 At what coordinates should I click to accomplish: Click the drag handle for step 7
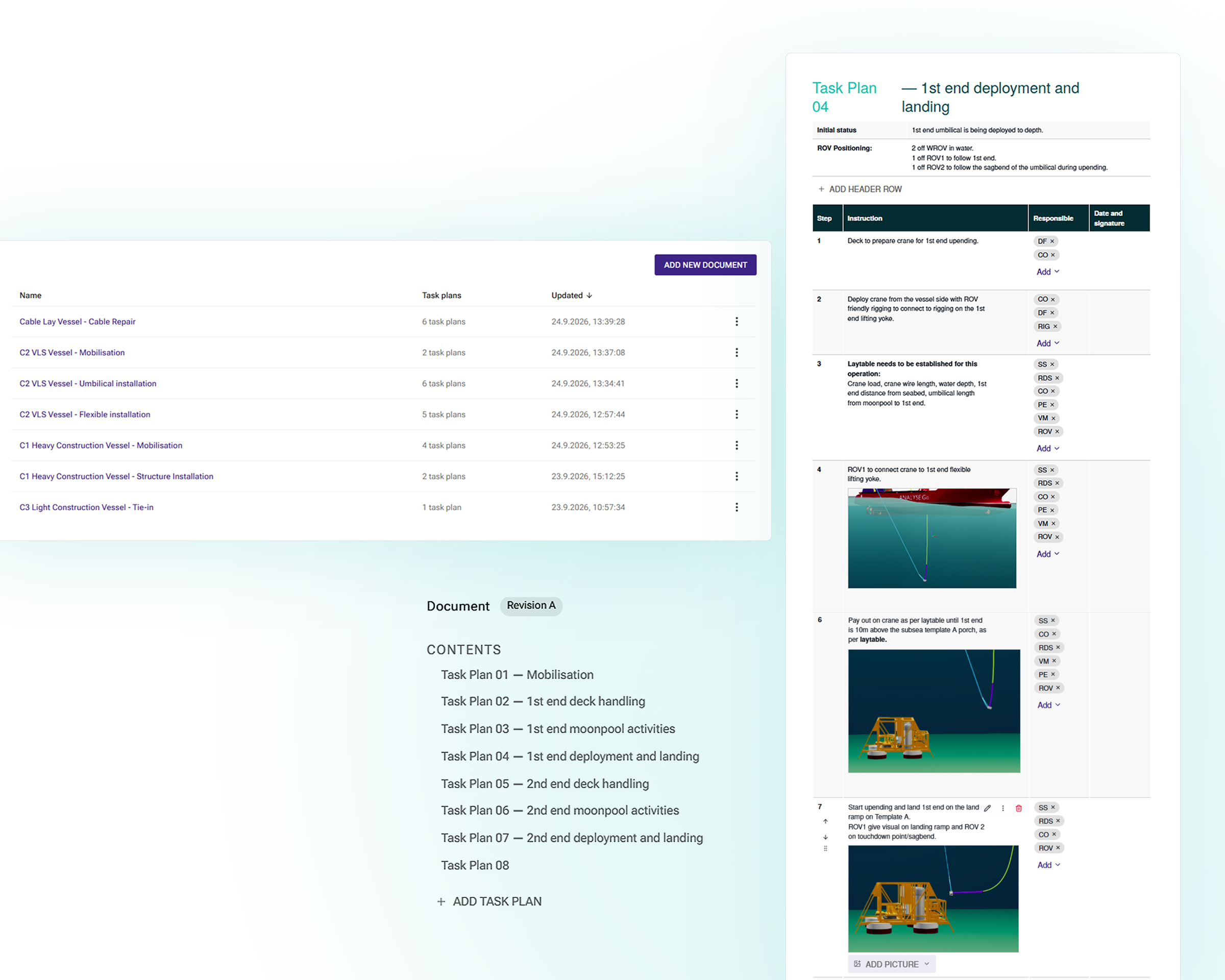[825, 849]
